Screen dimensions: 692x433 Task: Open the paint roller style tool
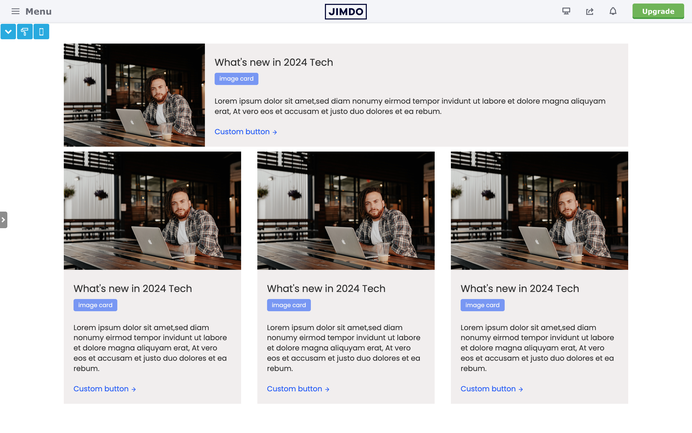point(25,32)
